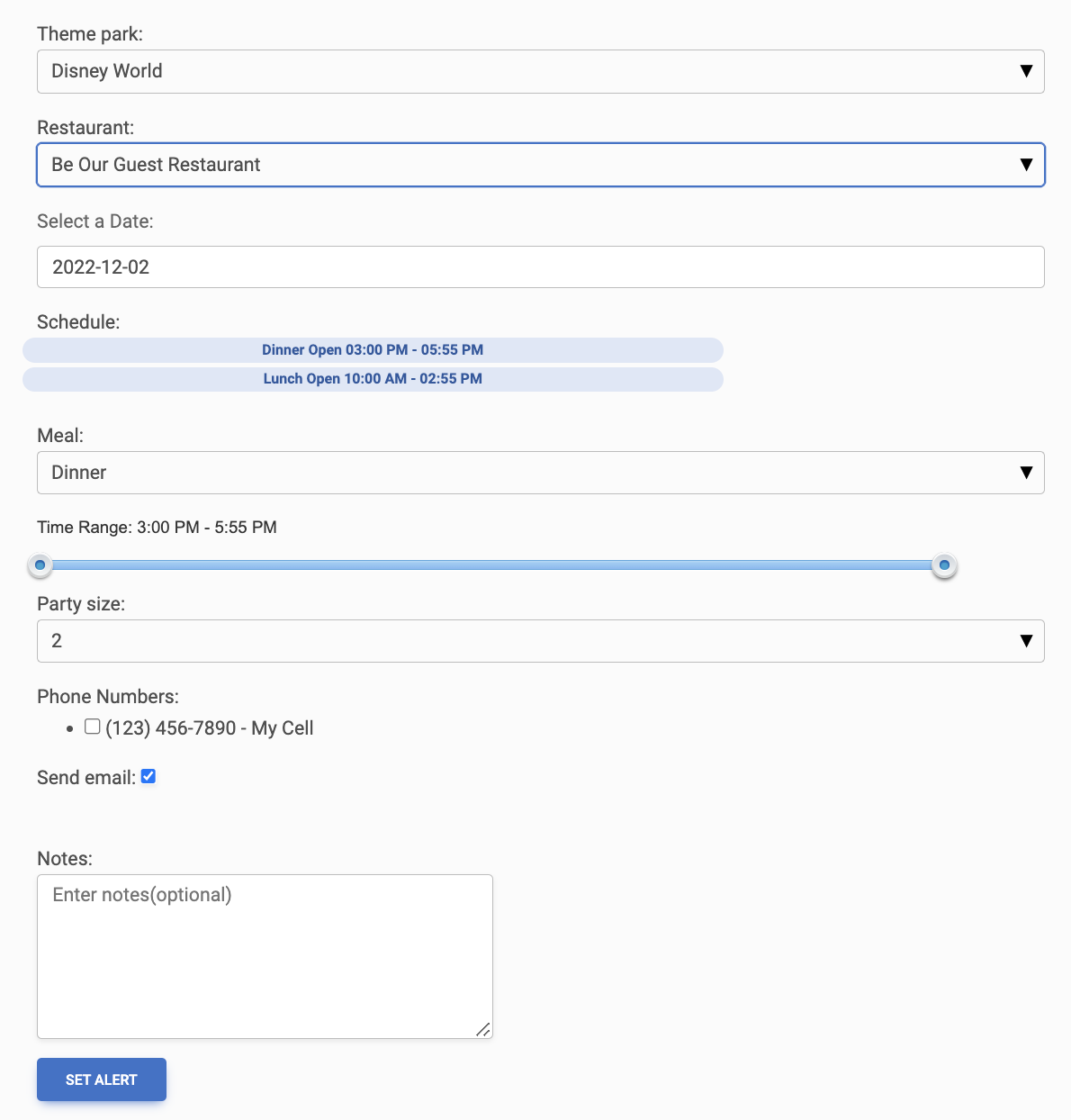Click the time range slider's left handle
Viewport: 1071px width, 1120px height.
coord(40,565)
